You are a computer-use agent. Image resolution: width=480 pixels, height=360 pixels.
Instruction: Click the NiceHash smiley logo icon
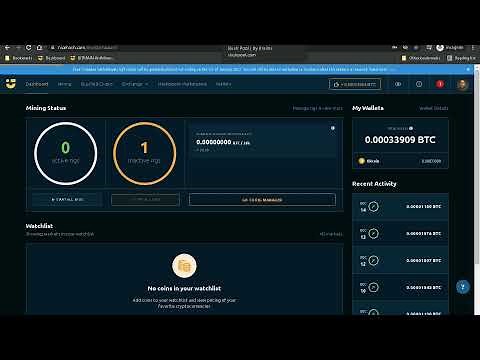[11, 84]
